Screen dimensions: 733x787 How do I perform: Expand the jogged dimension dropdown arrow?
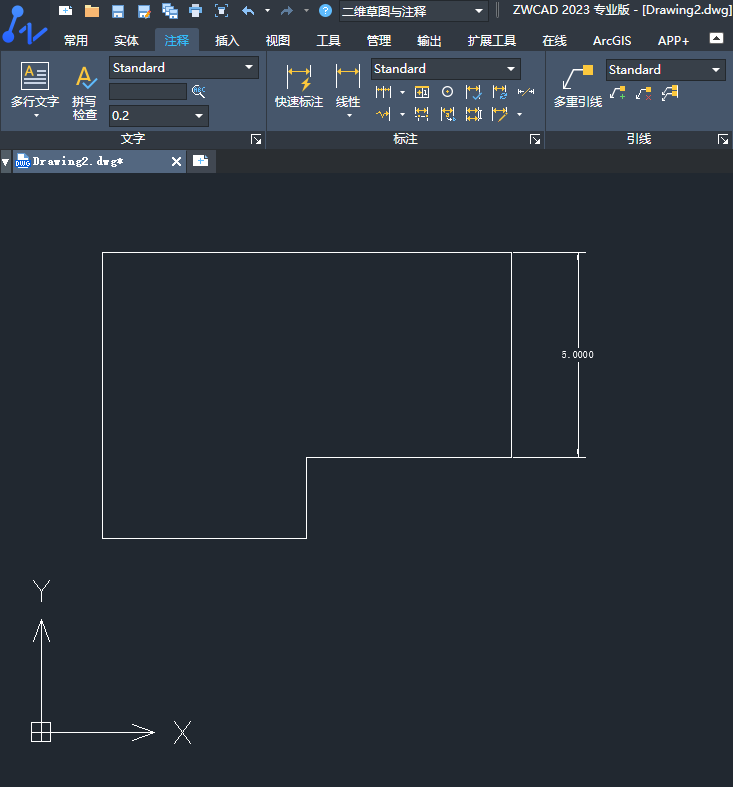point(402,115)
